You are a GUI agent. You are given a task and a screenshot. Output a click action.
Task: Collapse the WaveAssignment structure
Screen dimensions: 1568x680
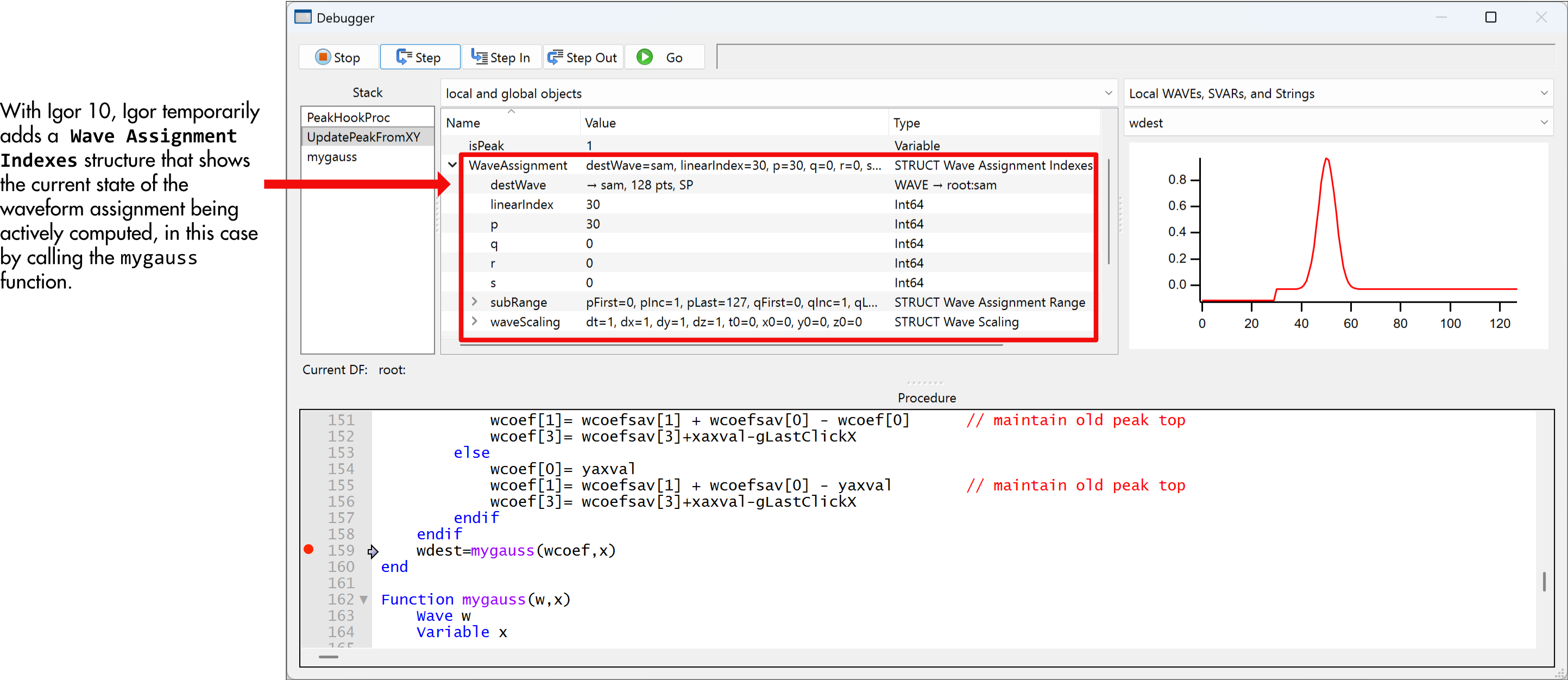click(x=452, y=165)
